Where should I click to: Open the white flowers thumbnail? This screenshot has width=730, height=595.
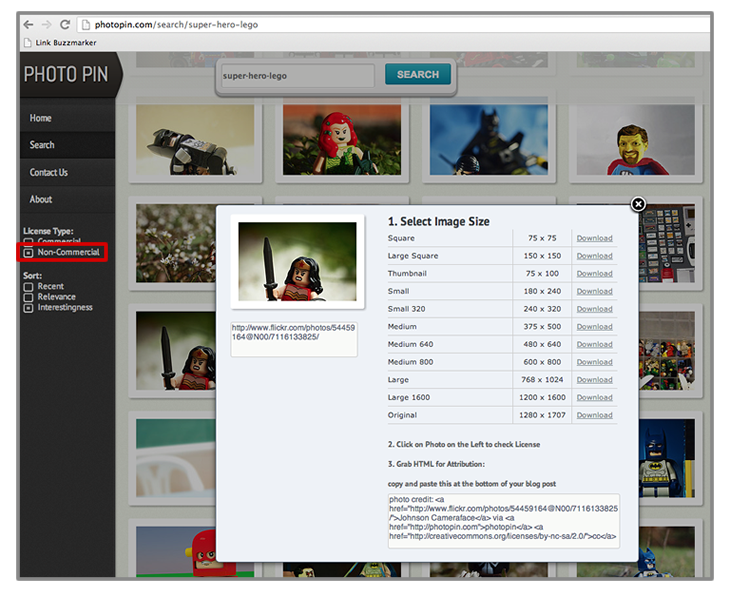[x=176, y=243]
